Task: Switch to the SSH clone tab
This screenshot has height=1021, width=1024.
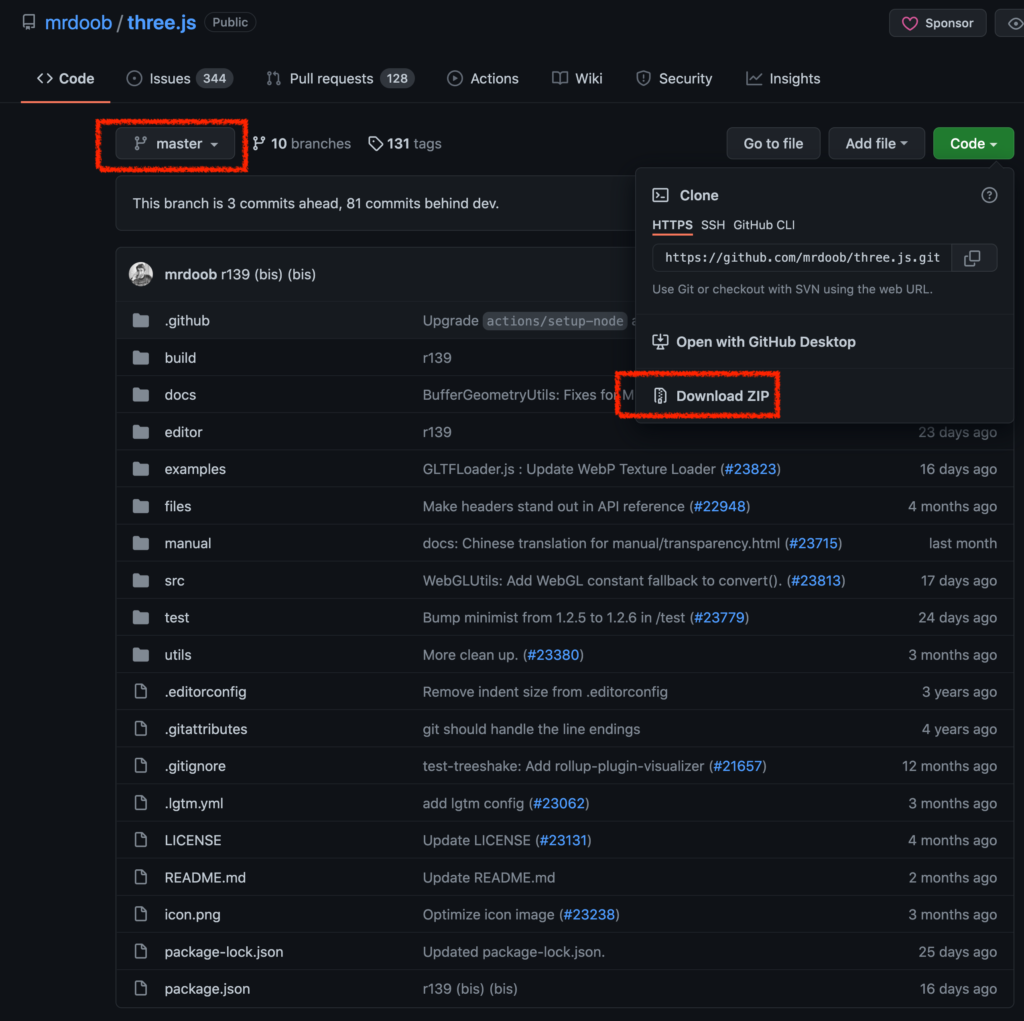Action: coord(713,225)
